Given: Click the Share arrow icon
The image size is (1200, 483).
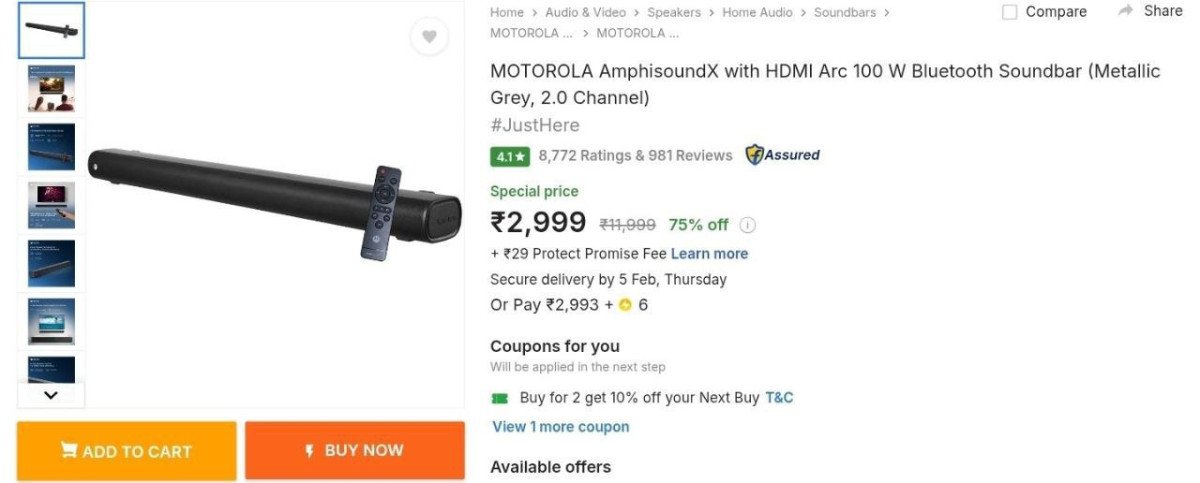Looking at the screenshot, I should pos(1126,11).
